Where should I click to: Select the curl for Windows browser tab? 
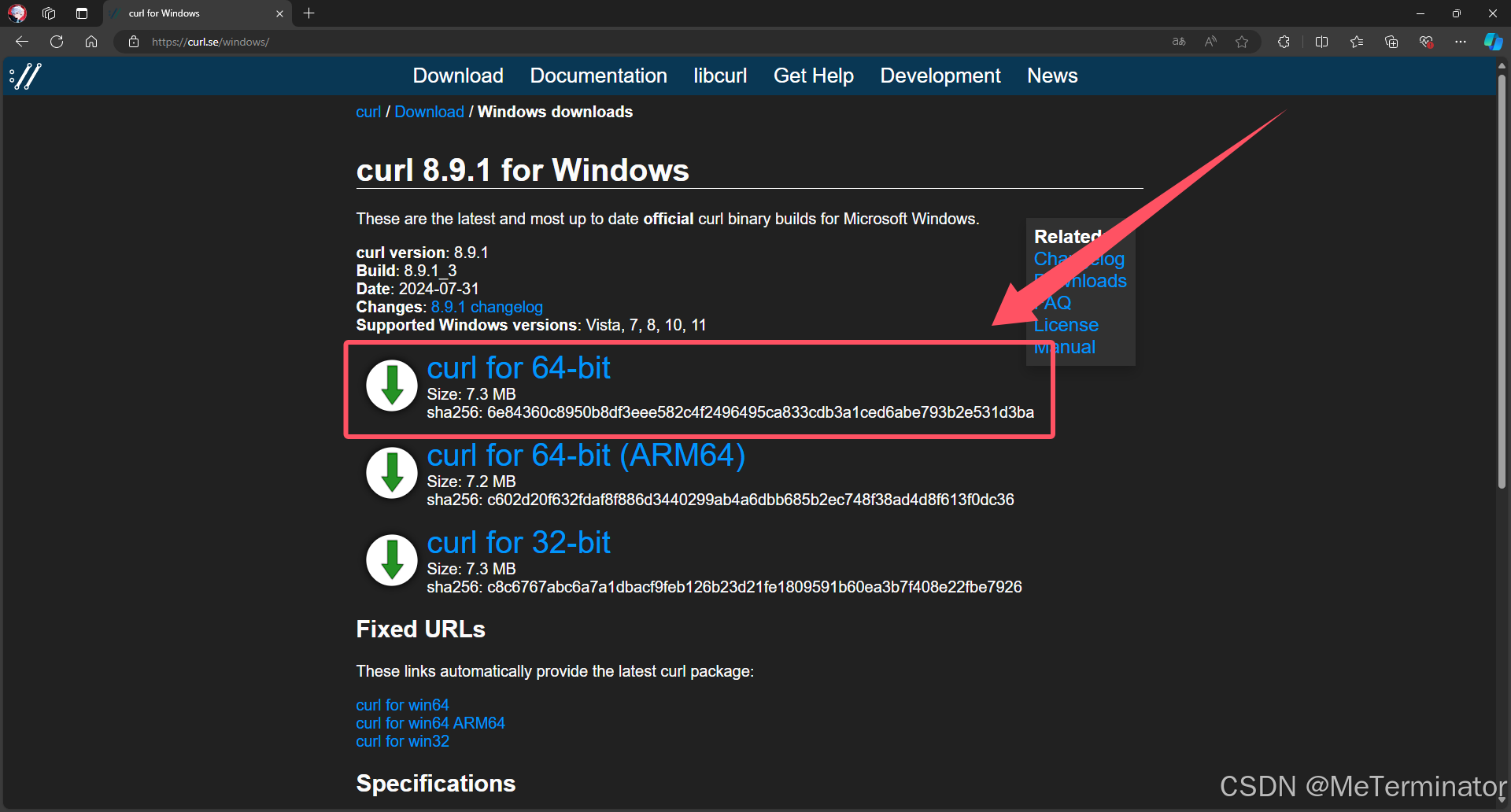[x=197, y=13]
